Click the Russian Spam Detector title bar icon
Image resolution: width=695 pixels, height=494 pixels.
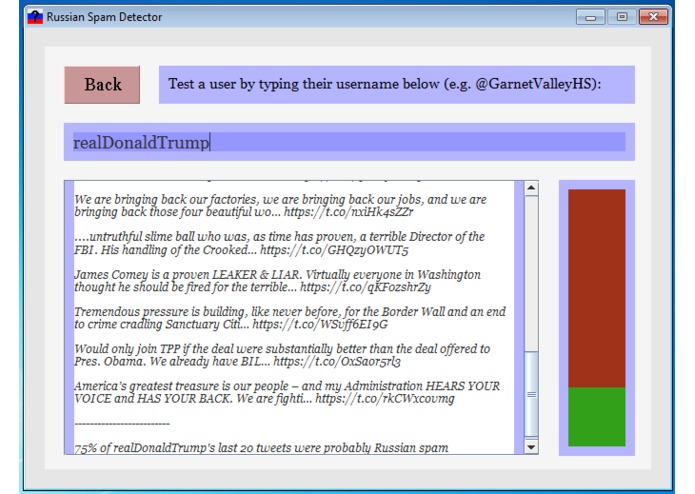coord(35,17)
